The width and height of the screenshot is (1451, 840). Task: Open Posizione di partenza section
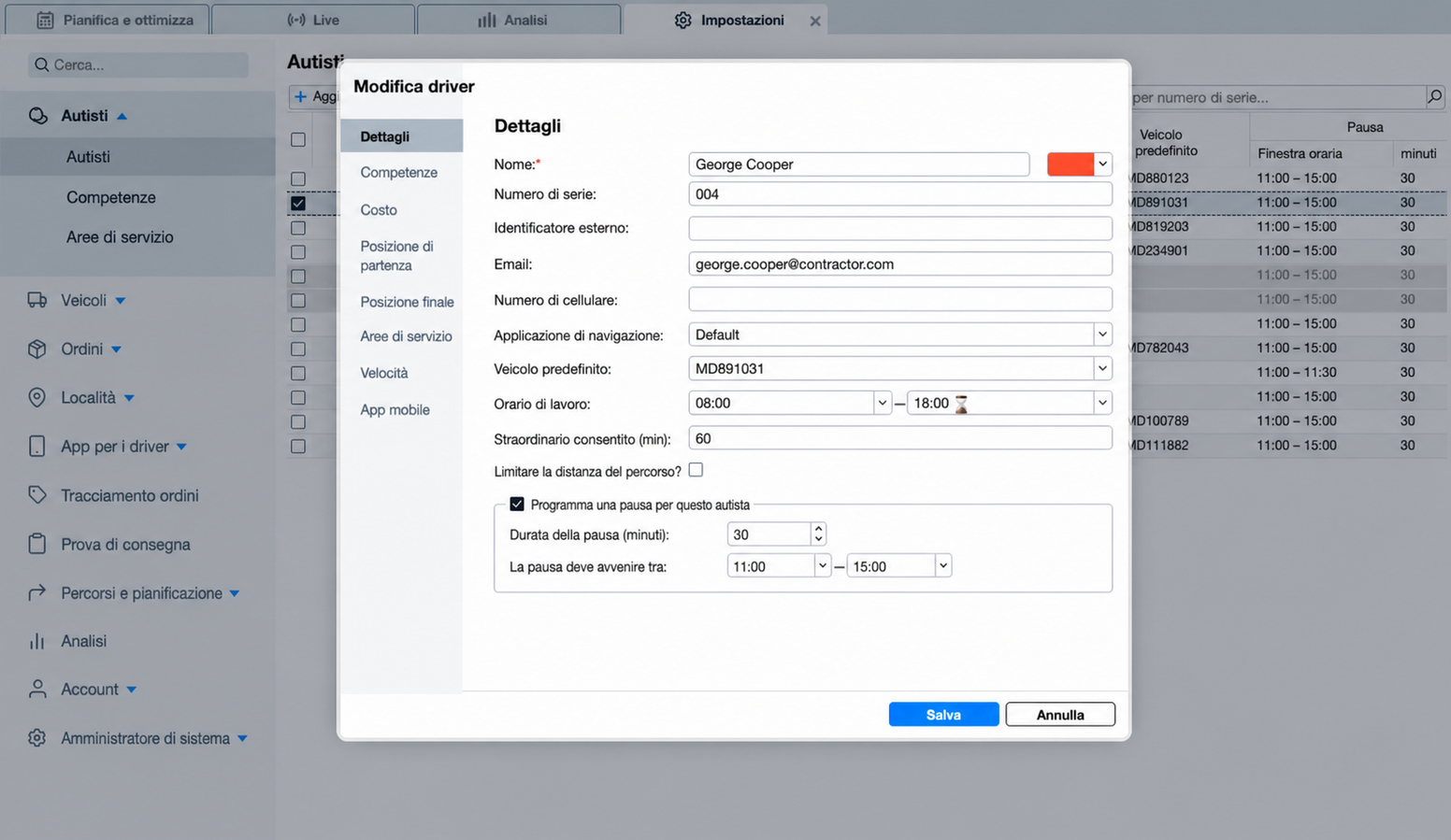[397, 256]
